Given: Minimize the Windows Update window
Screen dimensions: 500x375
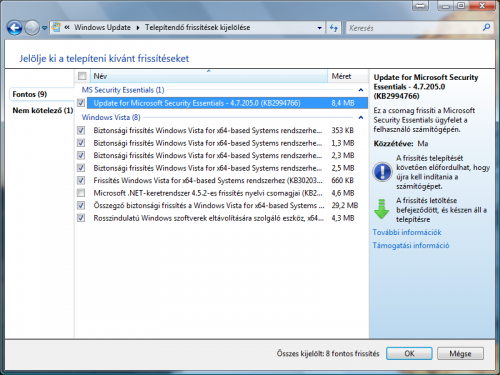Looking at the screenshot, I should coord(446,5).
